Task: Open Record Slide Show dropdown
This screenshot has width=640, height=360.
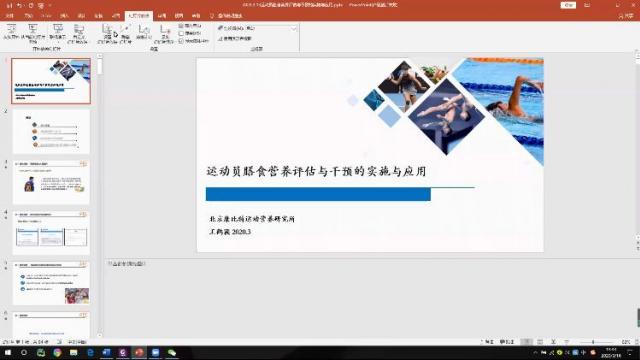Action: click(164, 33)
